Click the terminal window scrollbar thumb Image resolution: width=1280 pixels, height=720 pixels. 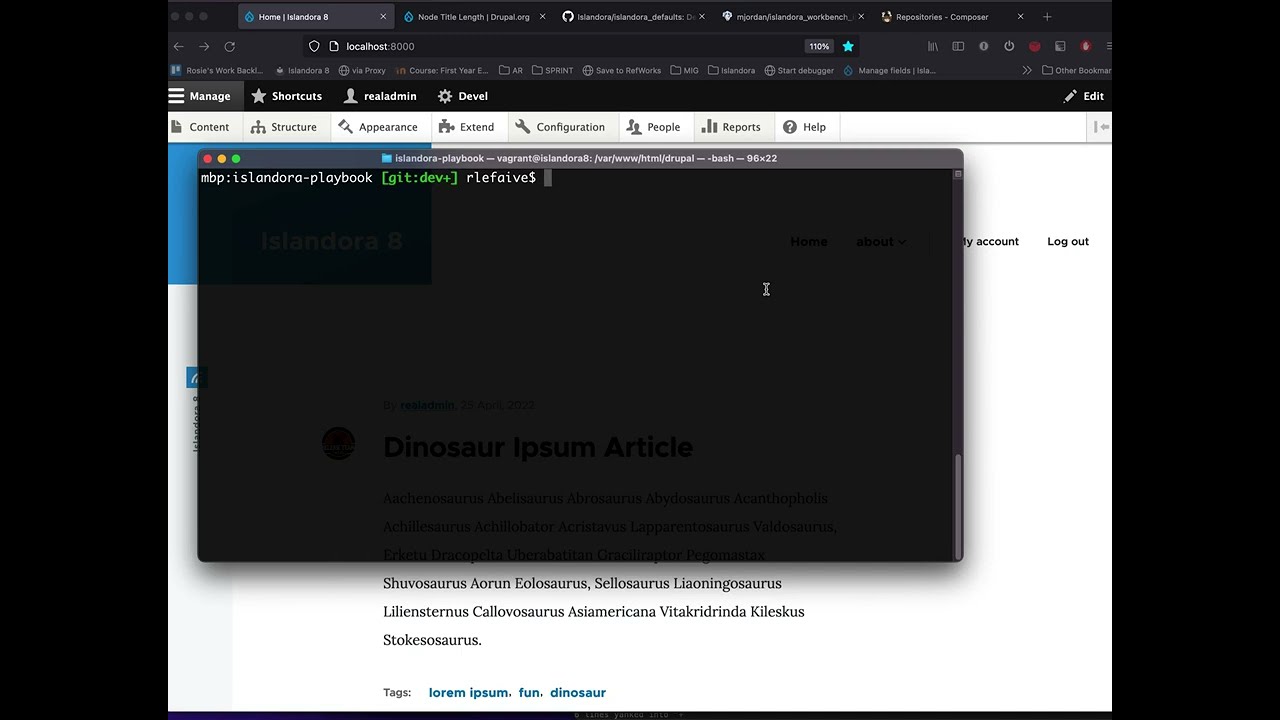958,507
